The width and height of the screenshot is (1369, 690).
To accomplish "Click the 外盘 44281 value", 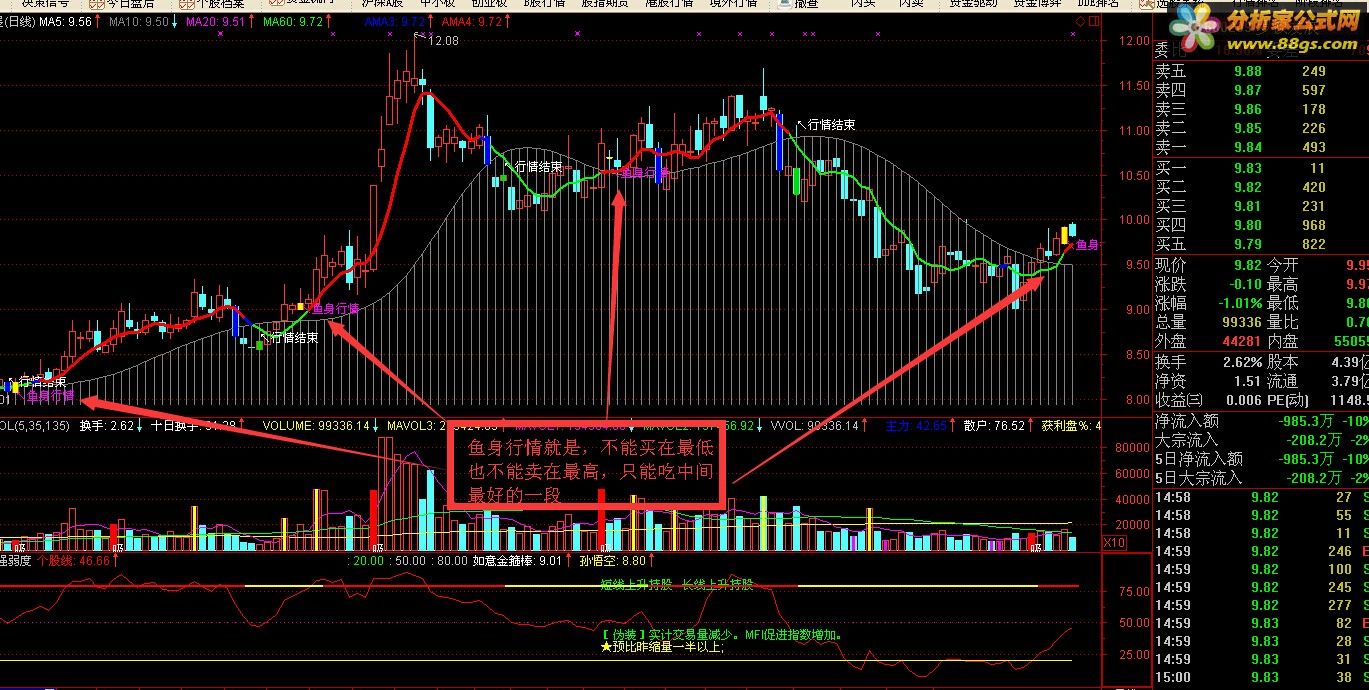I will coord(1241,342).
